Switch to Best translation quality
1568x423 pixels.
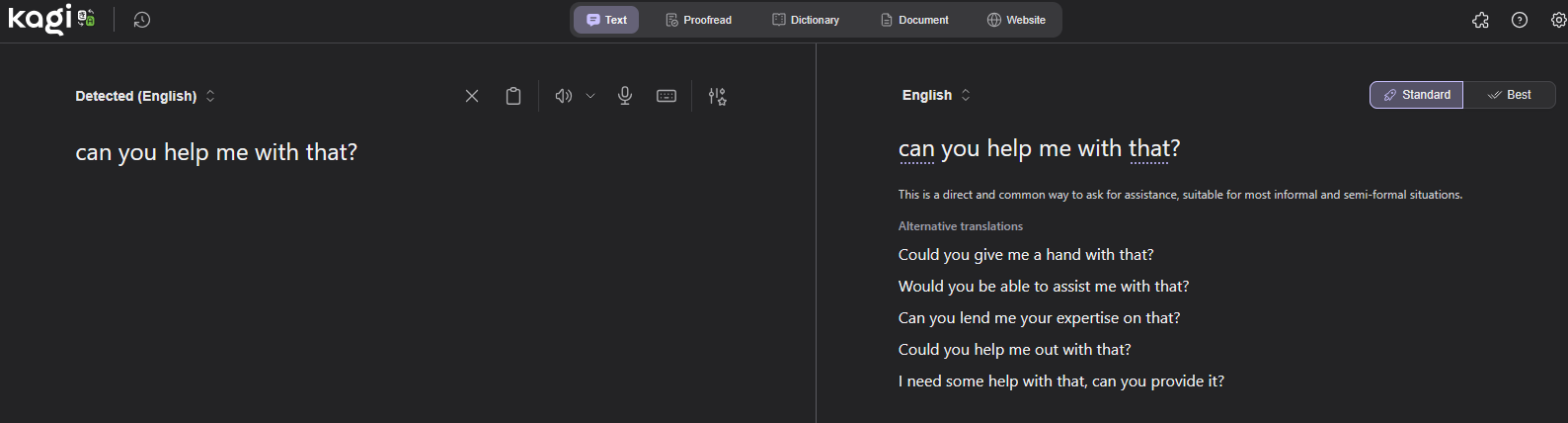coord(1509,95)
